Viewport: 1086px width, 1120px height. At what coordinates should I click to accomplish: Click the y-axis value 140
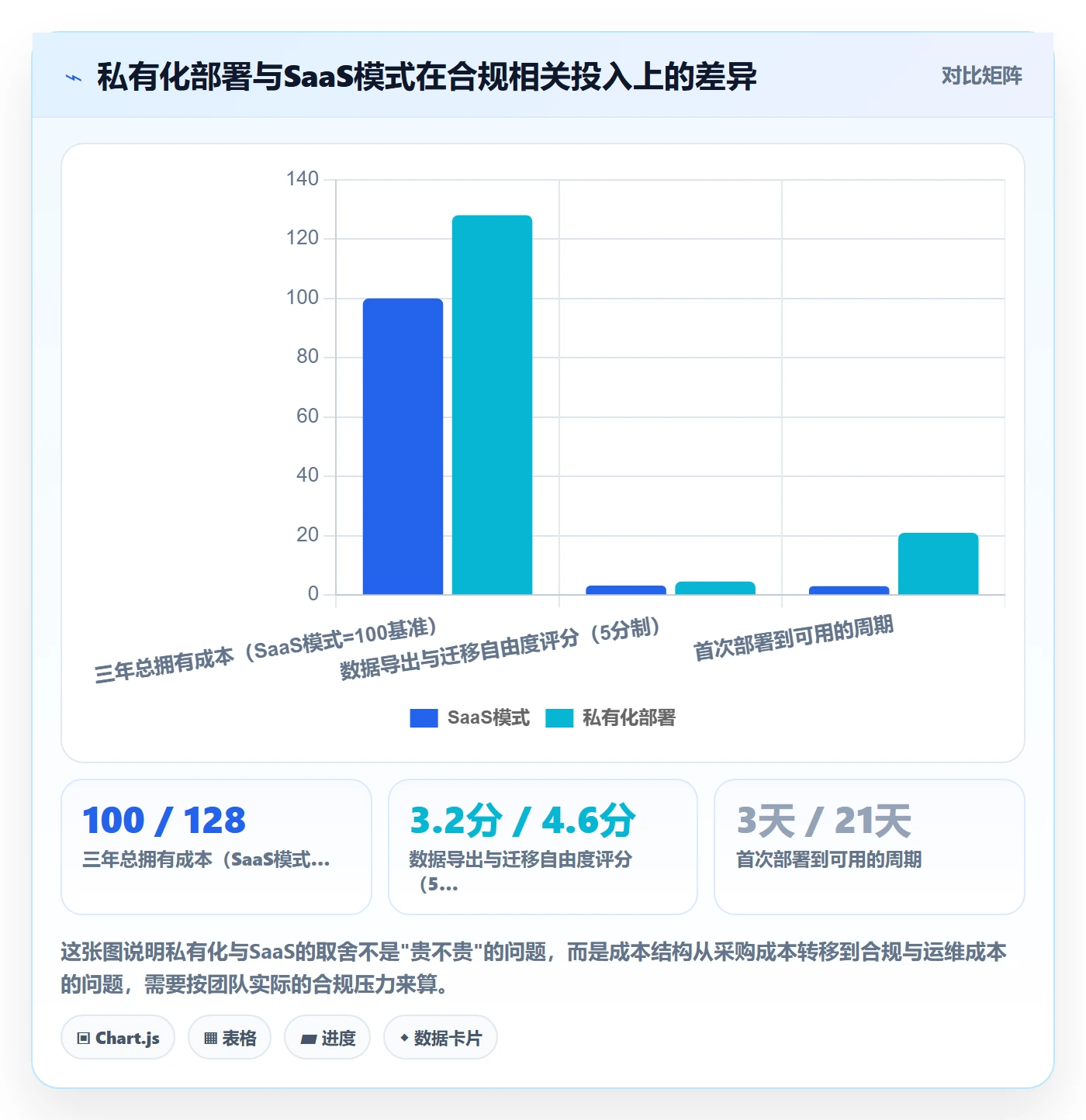303,179
